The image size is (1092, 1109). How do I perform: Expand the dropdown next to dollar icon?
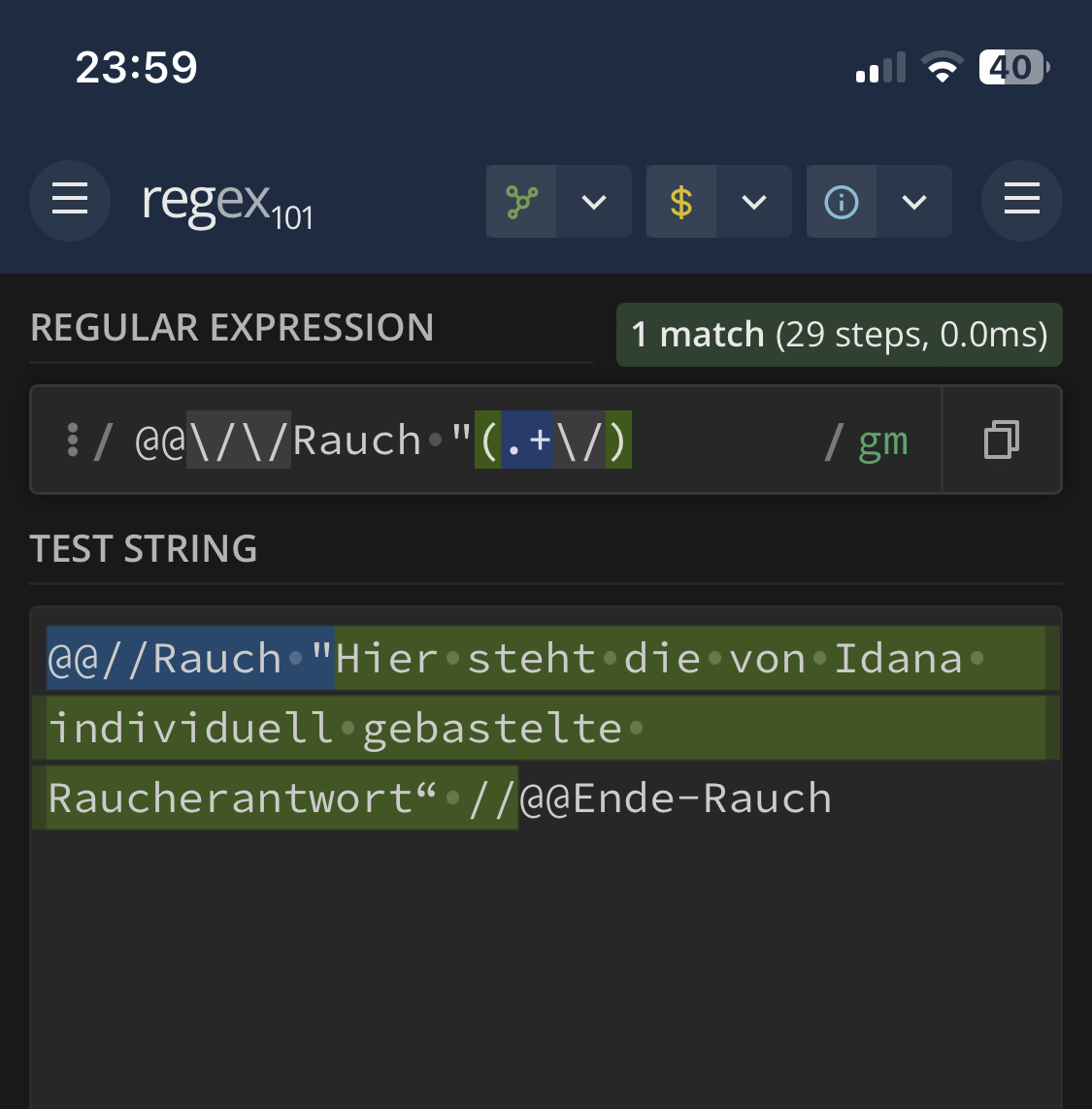753,202
